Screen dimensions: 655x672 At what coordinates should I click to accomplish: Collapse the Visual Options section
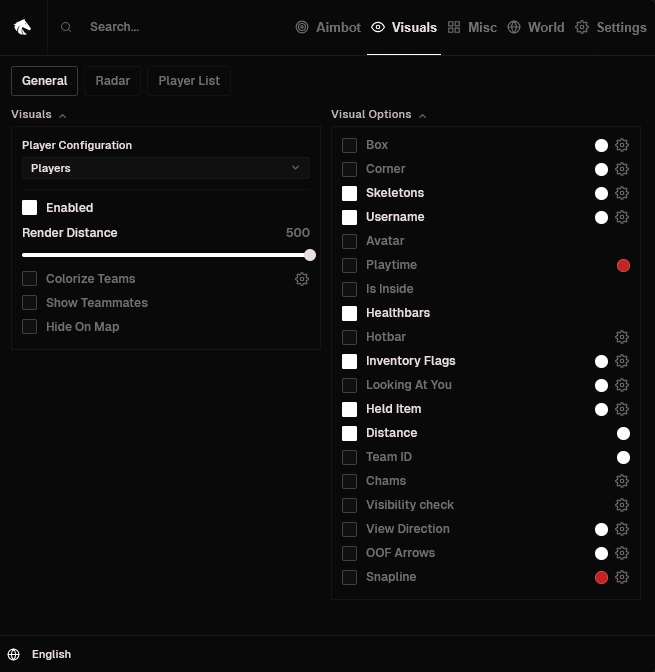tap(422, 115)
